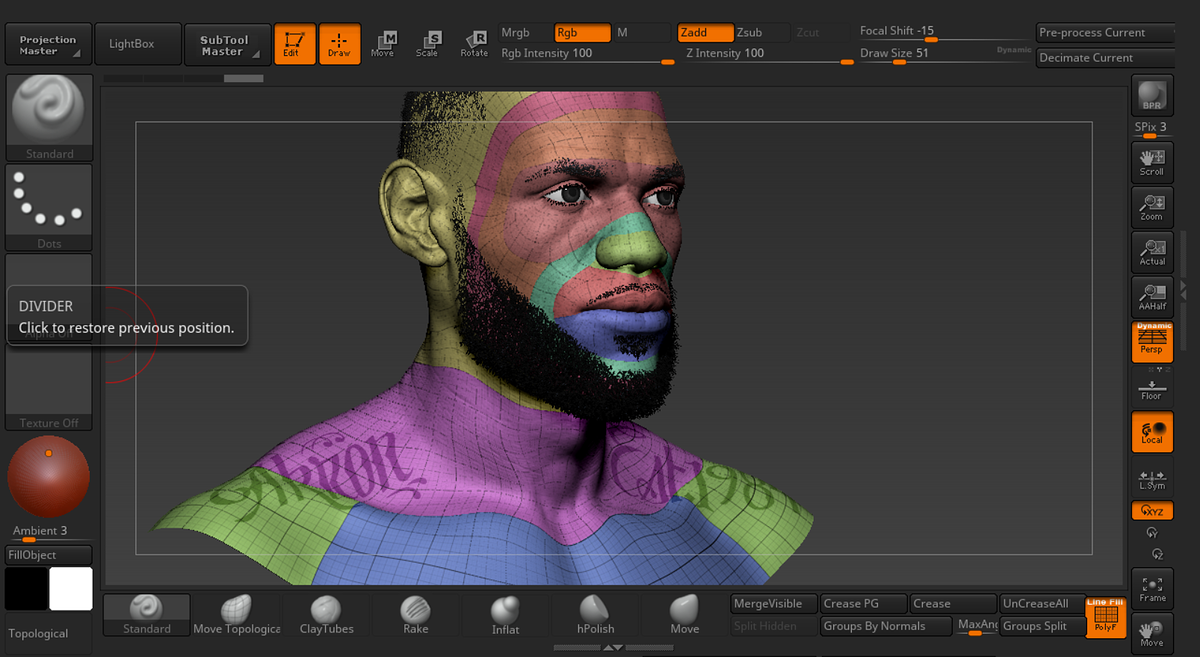Toggle Dynamic draw size option
Screen dimensions: 1200x657
[1013, 50]
